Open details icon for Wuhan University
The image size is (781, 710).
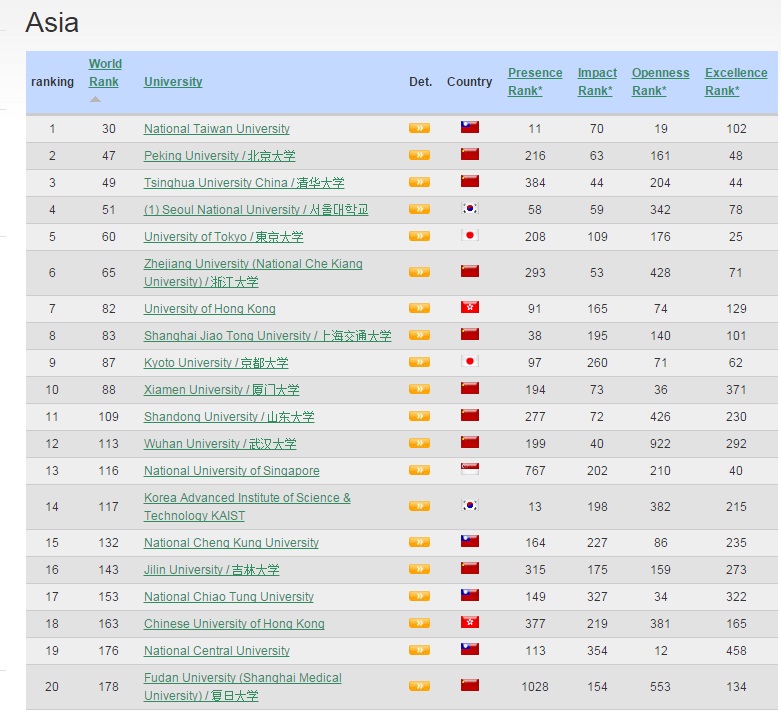click(419, 442)
